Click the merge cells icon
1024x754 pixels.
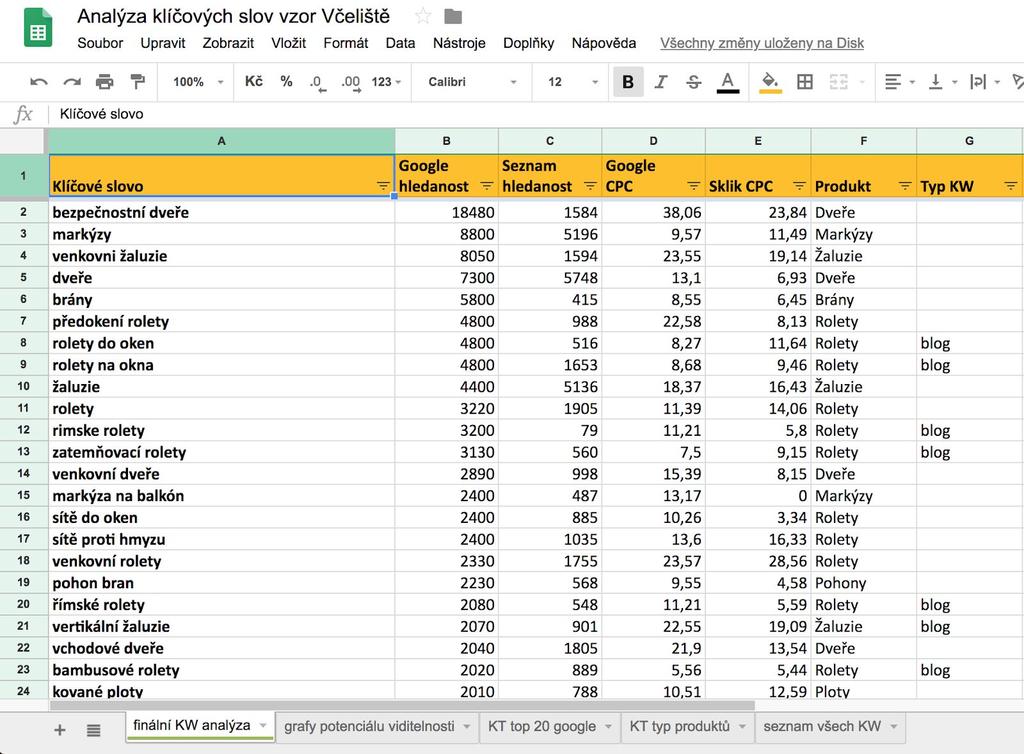(x=839, y=82)
